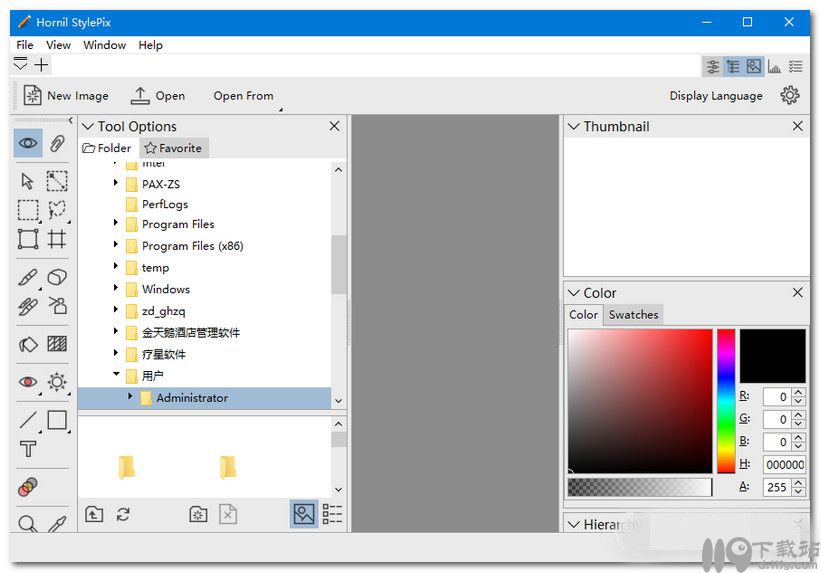Image resolution: width=821 pixels, height=573 pixels.
Task: Toggle Histogram panel toolbar icon
Action: (x=774, y=67)
